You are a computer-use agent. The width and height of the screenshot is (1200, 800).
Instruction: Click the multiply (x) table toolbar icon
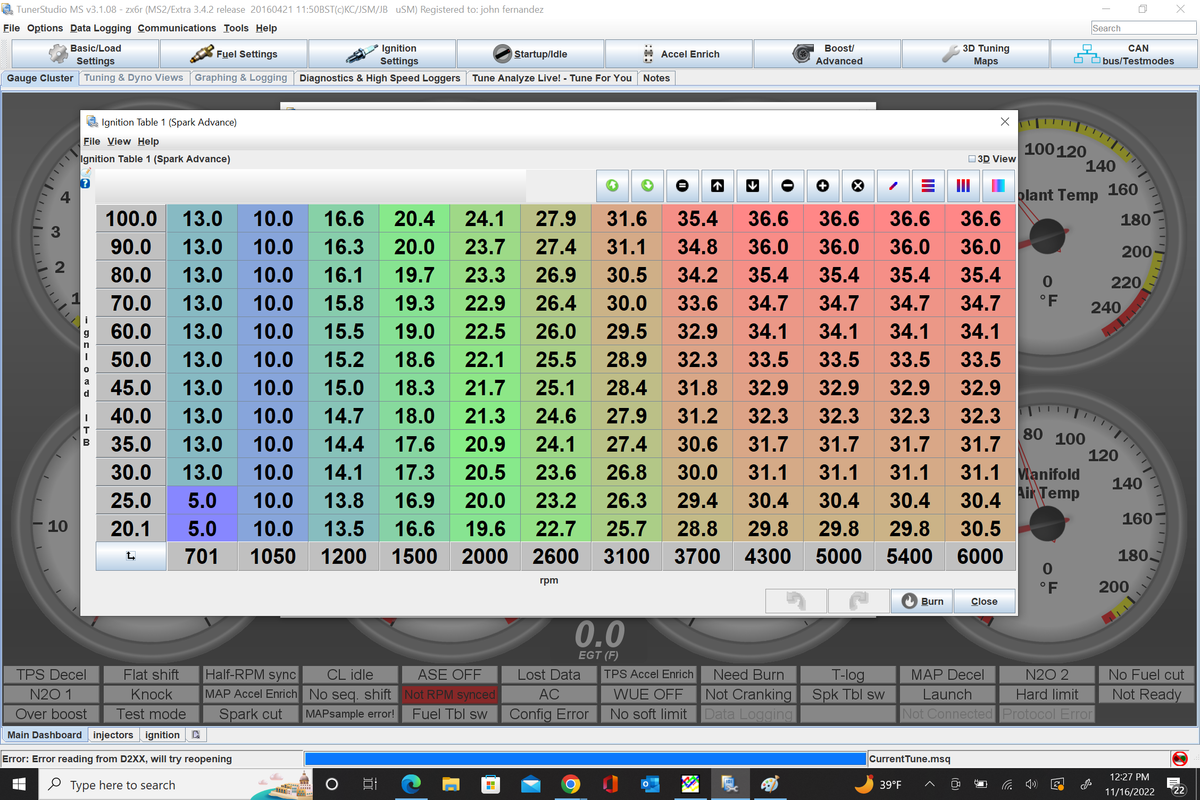[x=857, y=186]
